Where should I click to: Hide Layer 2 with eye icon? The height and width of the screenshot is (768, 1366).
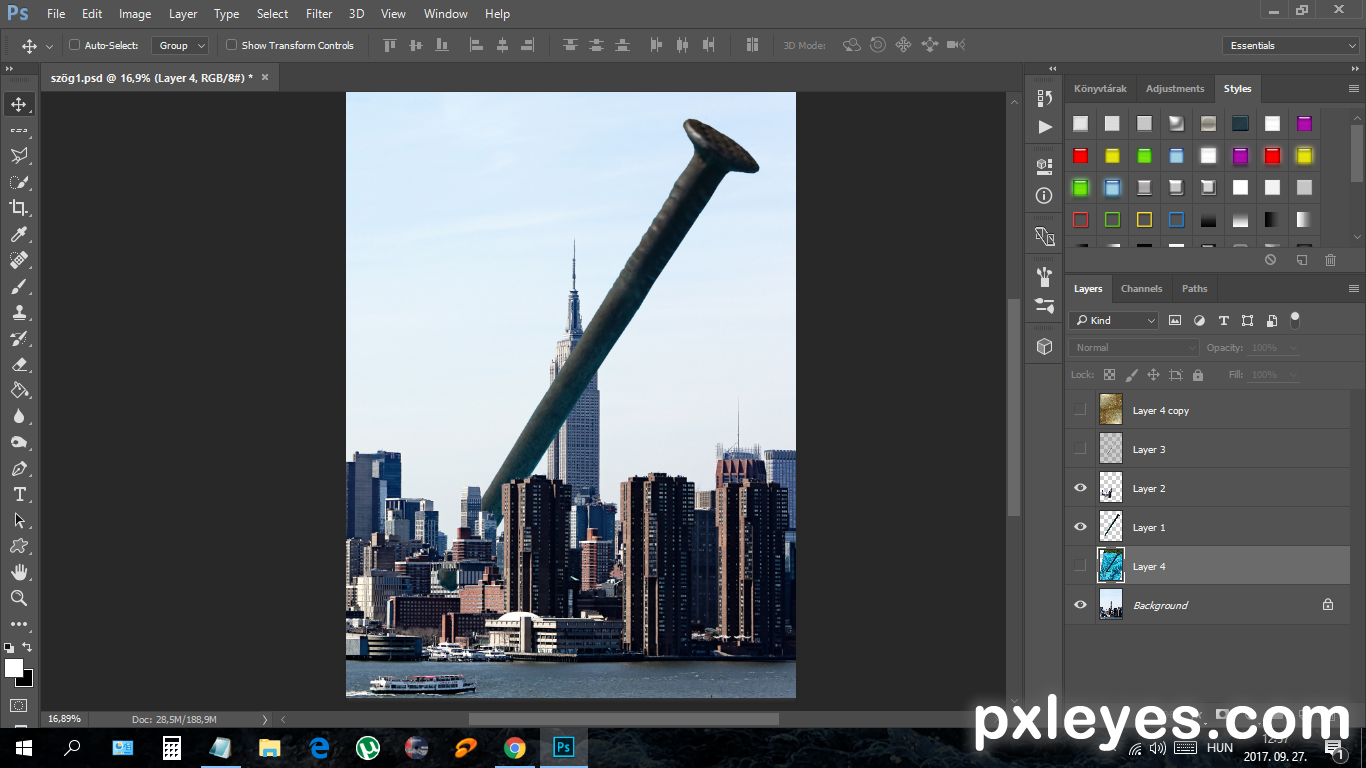point(1080,488)
